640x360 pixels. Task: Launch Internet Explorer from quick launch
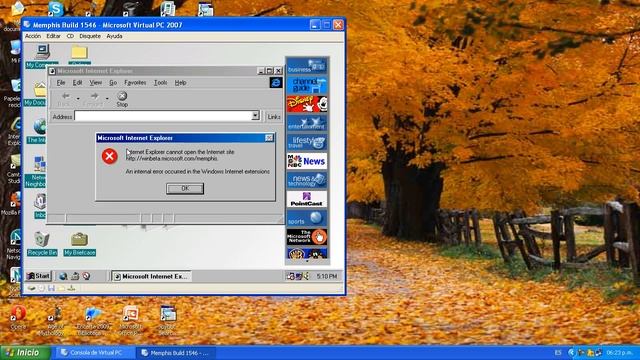click(x=63, y=276)
